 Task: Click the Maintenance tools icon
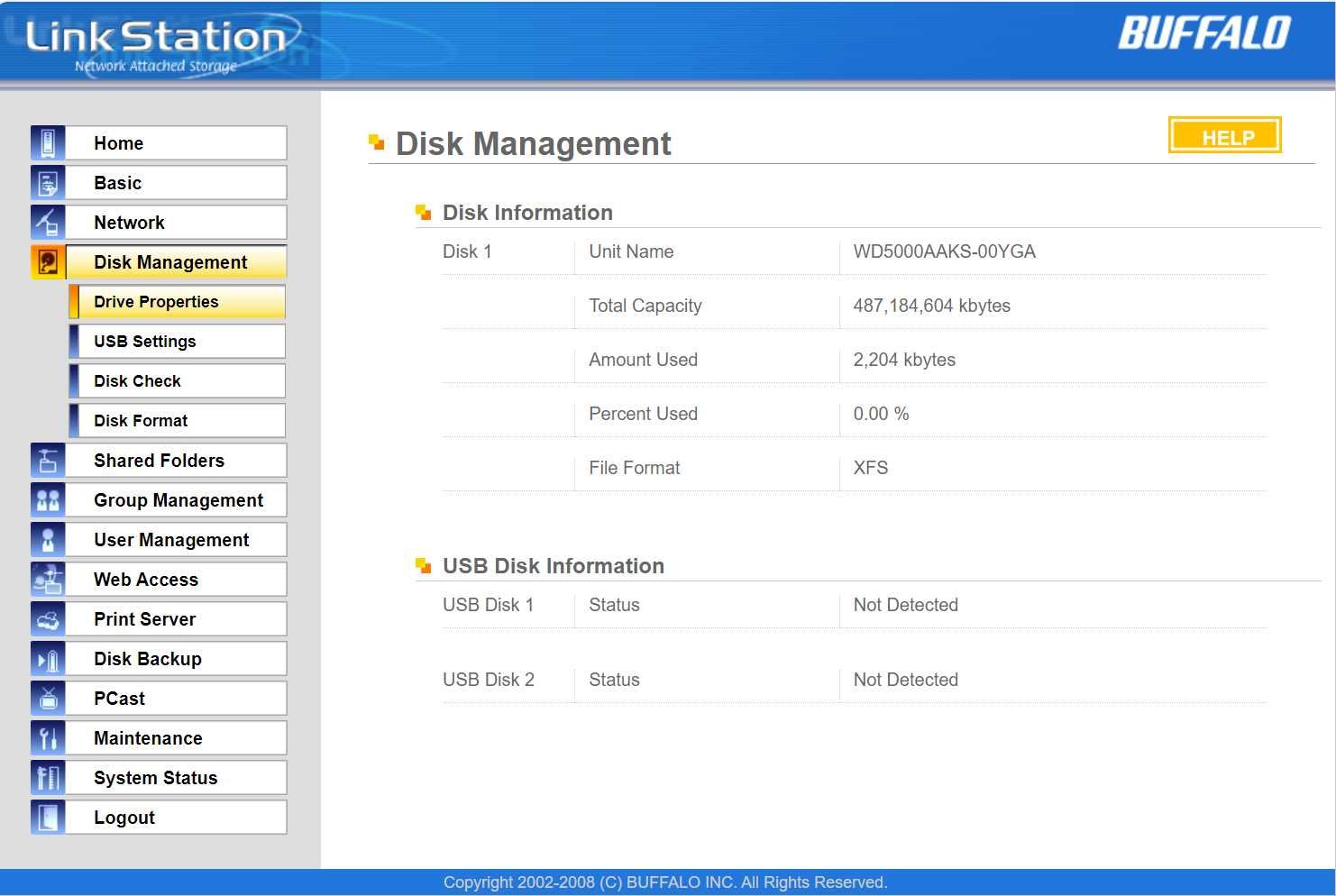(48, 738)
